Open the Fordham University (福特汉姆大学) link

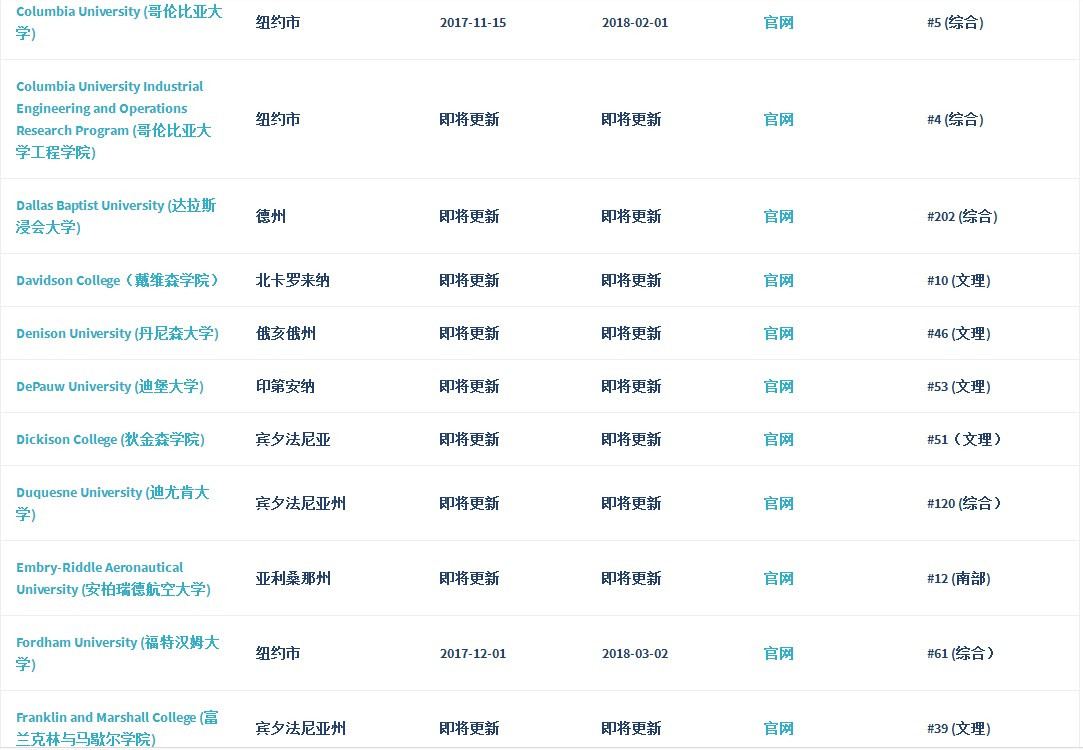[117, 653]
